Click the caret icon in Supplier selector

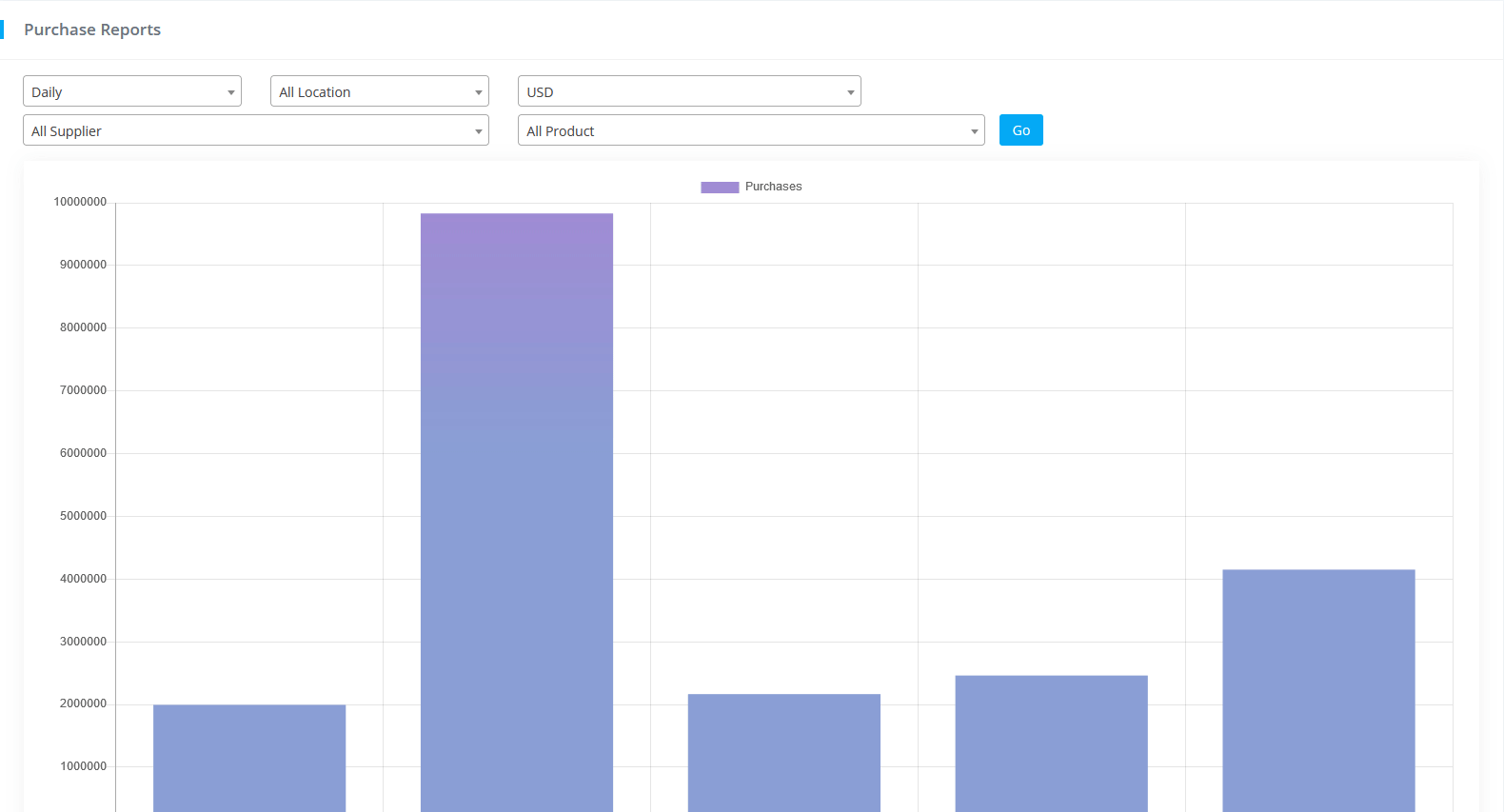pos(478,131)
